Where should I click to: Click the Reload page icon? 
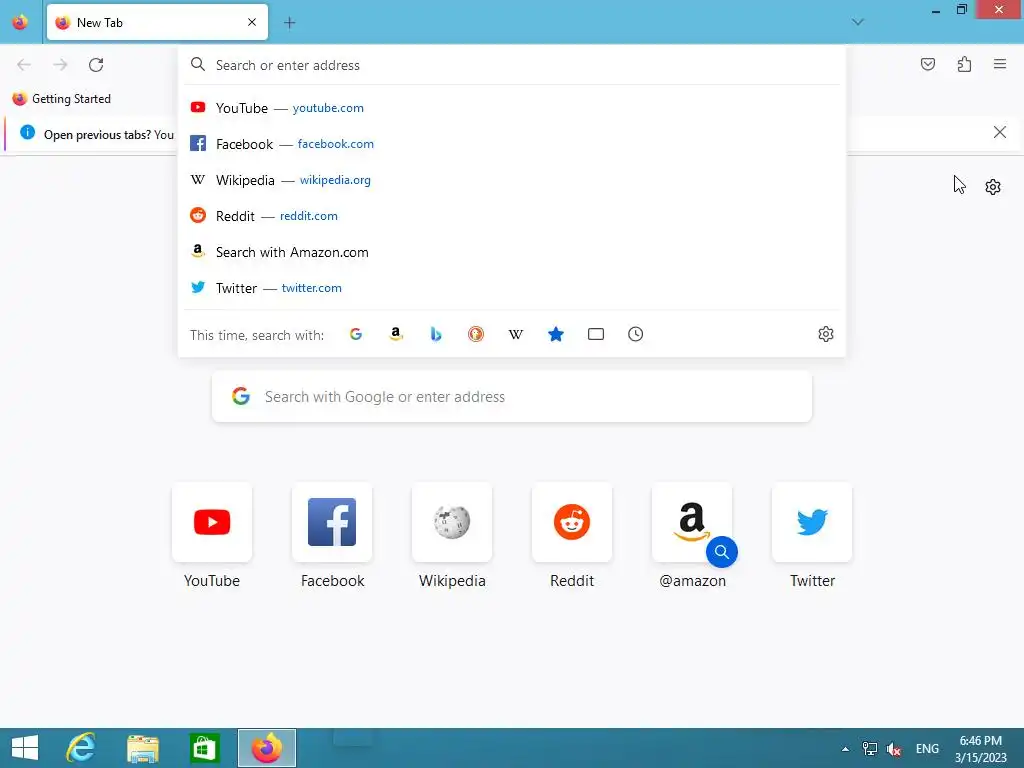(96, 65)
